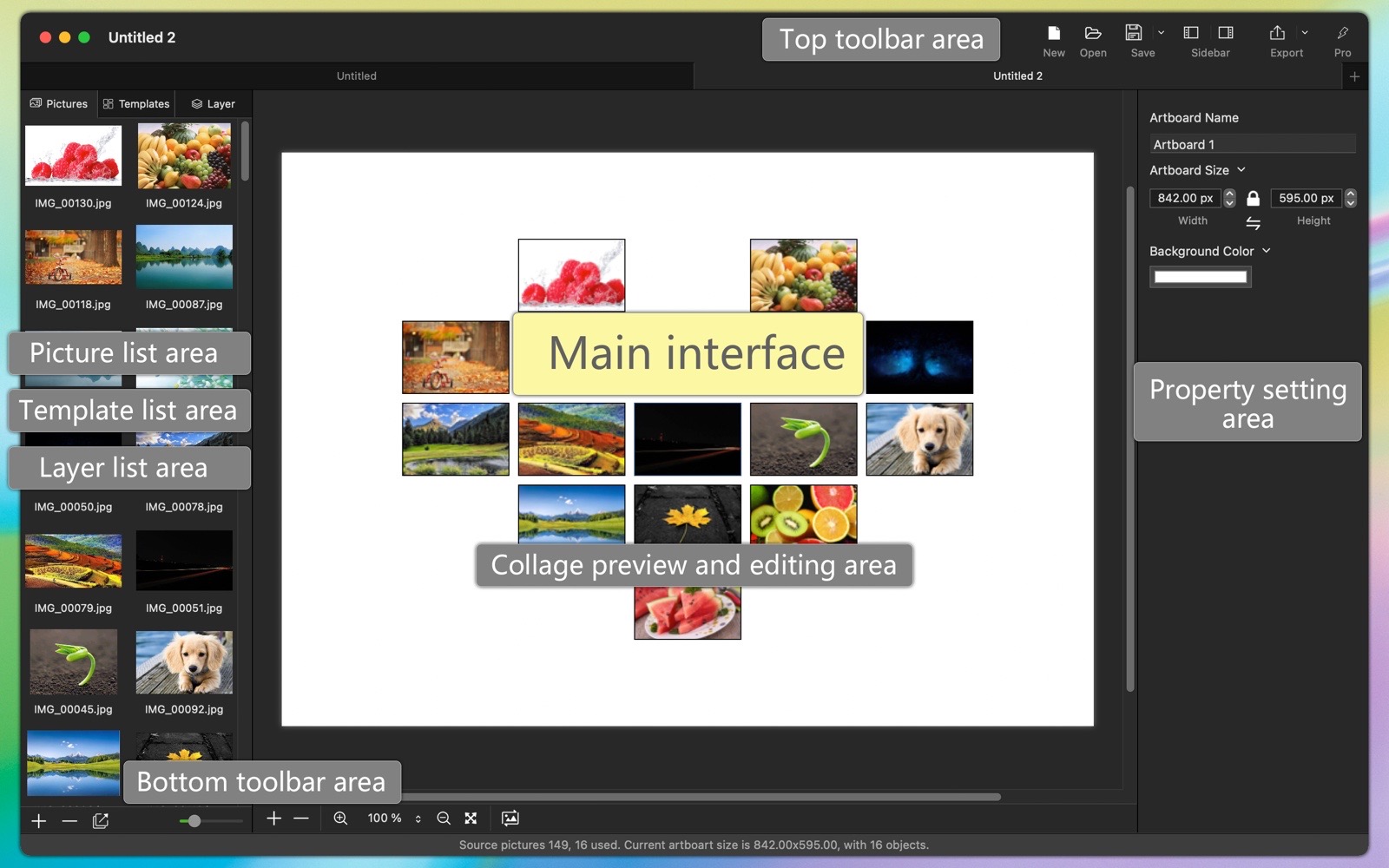Toggle the aspect ratio lock
This screenshot has width=1389, height=868.
[1253, 199]
